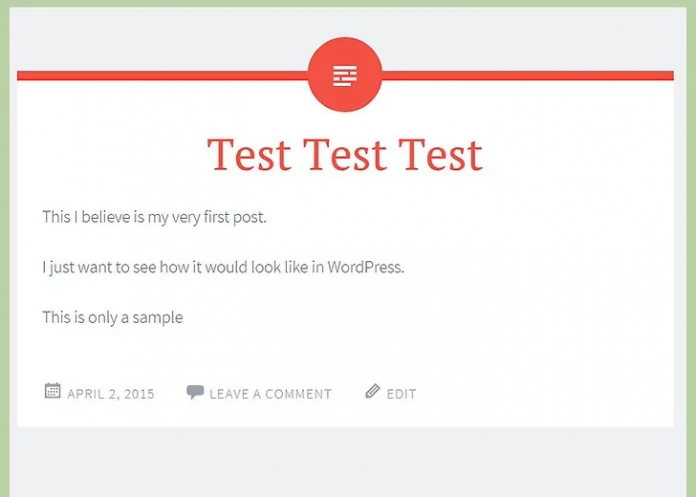This screenshot has height=497, width=696.
Task: Click the gray area below the post card
Action: tap(345, 460)
